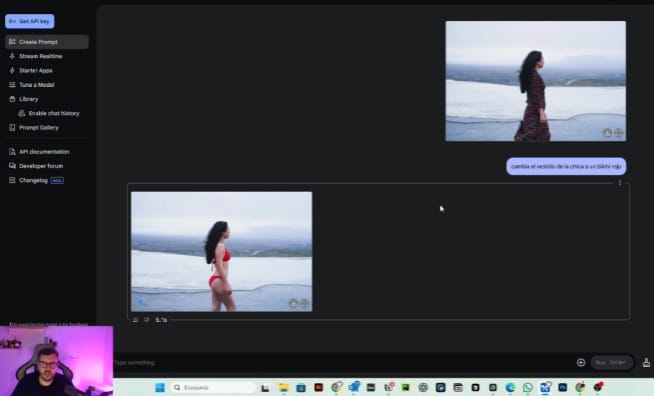Click the taskbar Búsqueda search box
Screen dimensions: 654x396
coord(213,388)
